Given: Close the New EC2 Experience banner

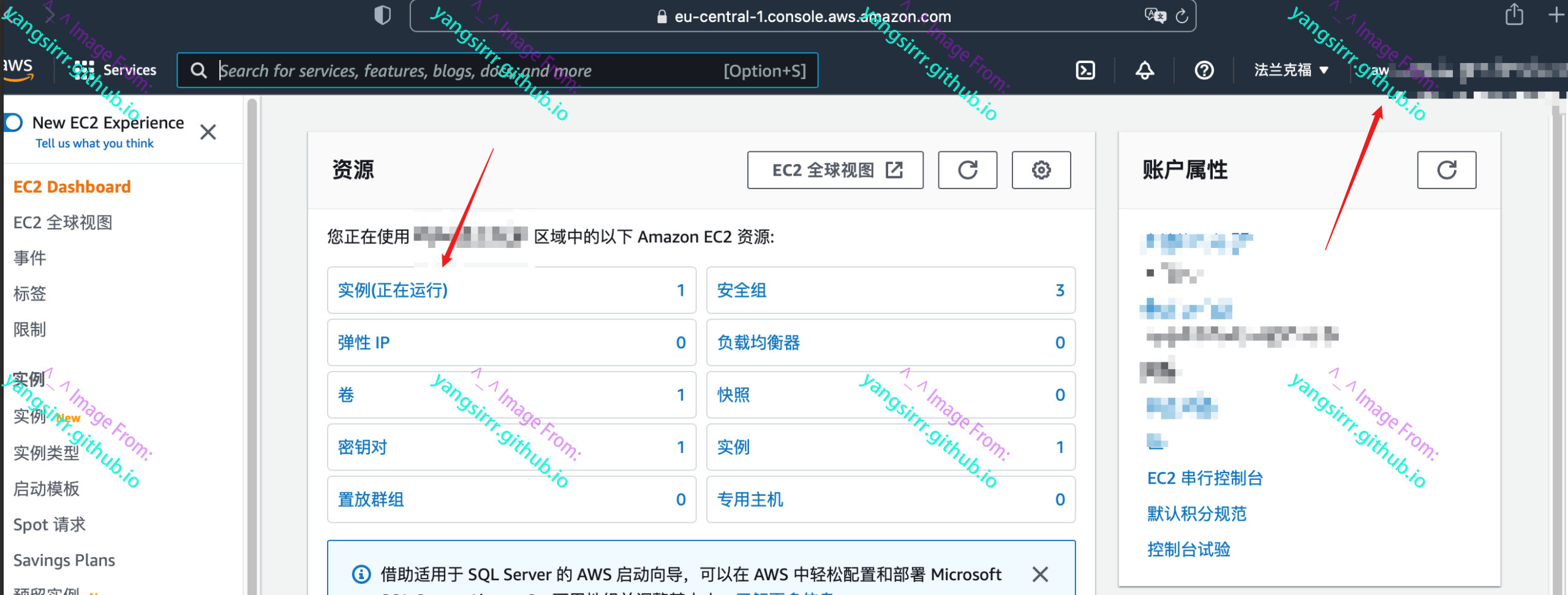Looking at the screenshot, I should click(208, 132).
